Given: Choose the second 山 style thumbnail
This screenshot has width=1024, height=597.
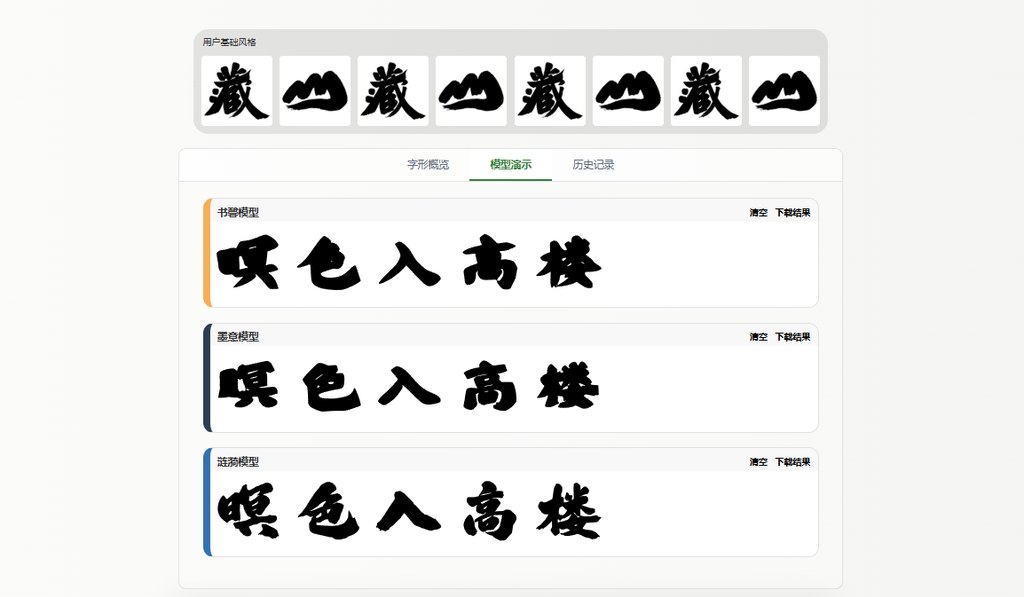Looking at the screenshot, I should pos(472,91).
